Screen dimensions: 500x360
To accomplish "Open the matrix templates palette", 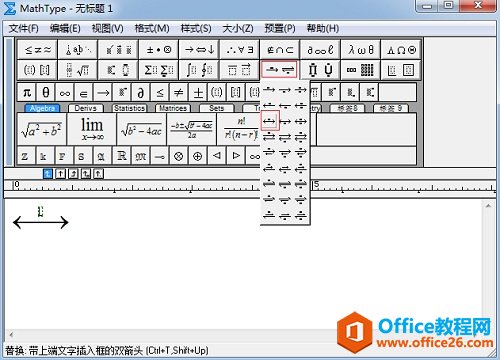I will coord(360,70).
